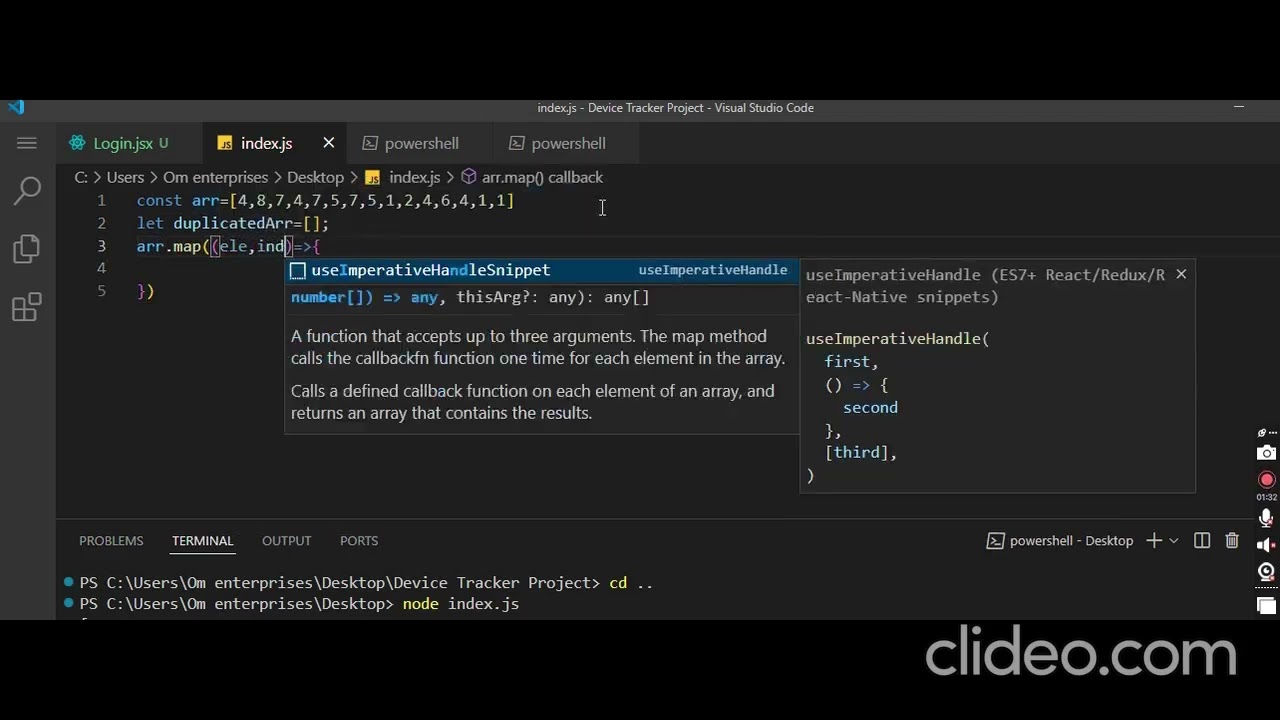Take a screenshot with recorder camera icon

[x=1267, y=453]
